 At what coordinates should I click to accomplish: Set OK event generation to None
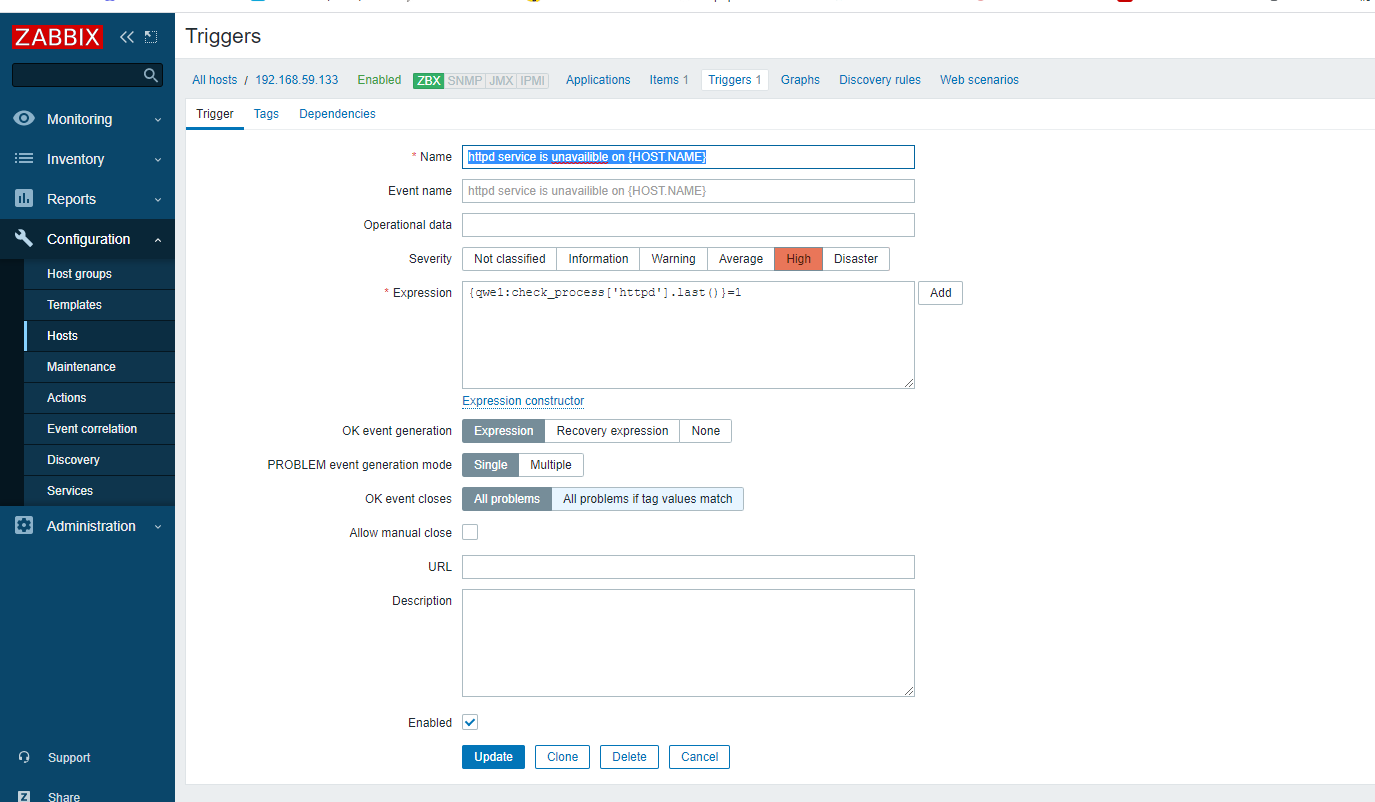[706, 431]
